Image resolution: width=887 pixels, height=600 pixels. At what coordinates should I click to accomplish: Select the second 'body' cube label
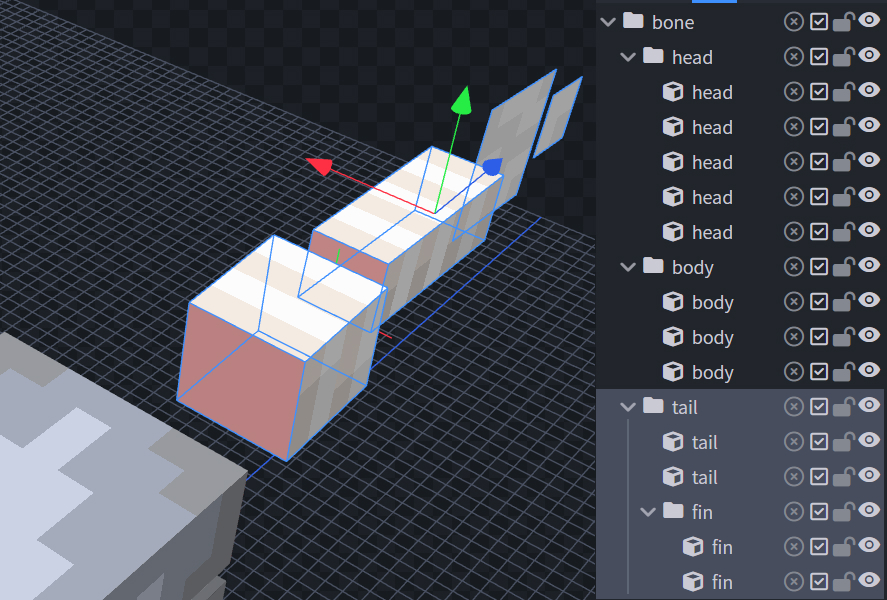[x=713, y=338]
